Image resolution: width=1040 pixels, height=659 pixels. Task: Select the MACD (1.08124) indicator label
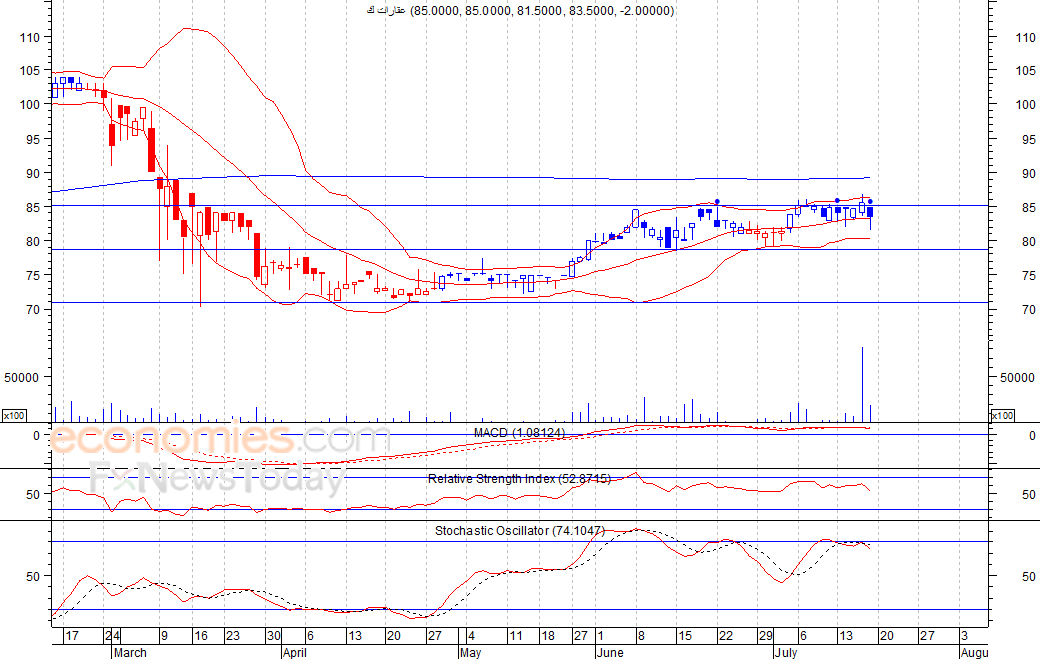point(519,433)
